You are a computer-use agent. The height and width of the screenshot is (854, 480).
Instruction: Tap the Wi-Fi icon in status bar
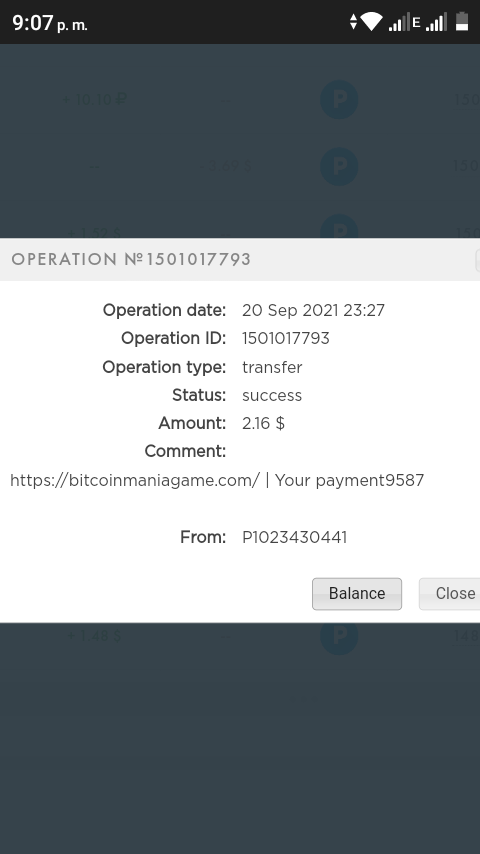point(372,22)
